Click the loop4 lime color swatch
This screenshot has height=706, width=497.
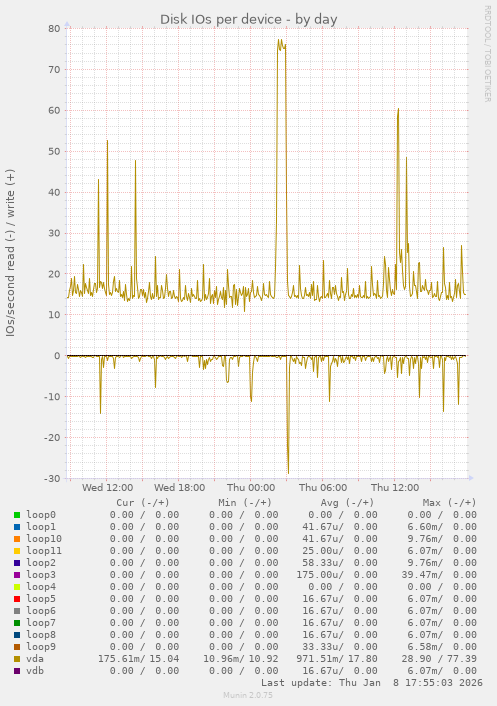point(17,587)
